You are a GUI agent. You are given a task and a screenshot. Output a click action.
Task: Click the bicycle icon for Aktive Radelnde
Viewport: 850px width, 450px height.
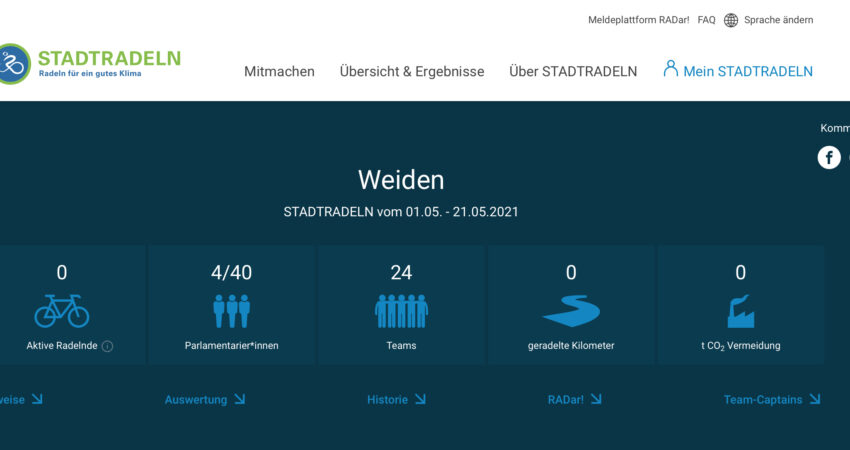pos(62,311)
